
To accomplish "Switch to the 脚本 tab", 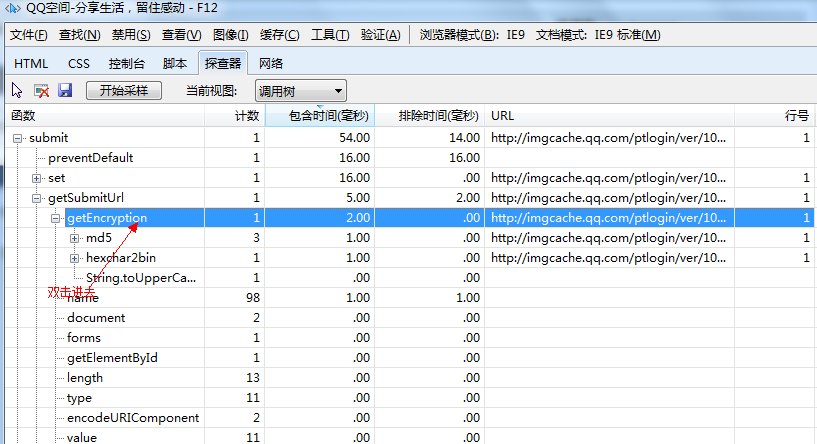I will [175, 64].
